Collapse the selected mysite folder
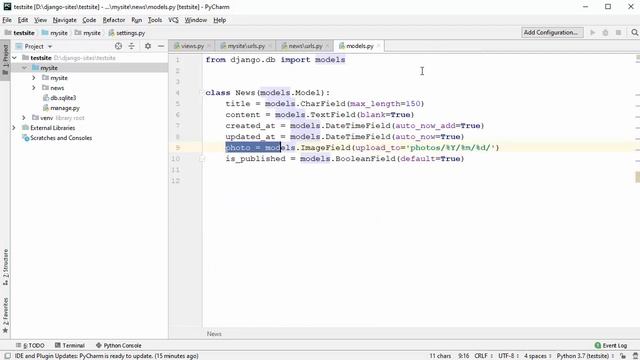The image size is (640, 360). (24, 68)
